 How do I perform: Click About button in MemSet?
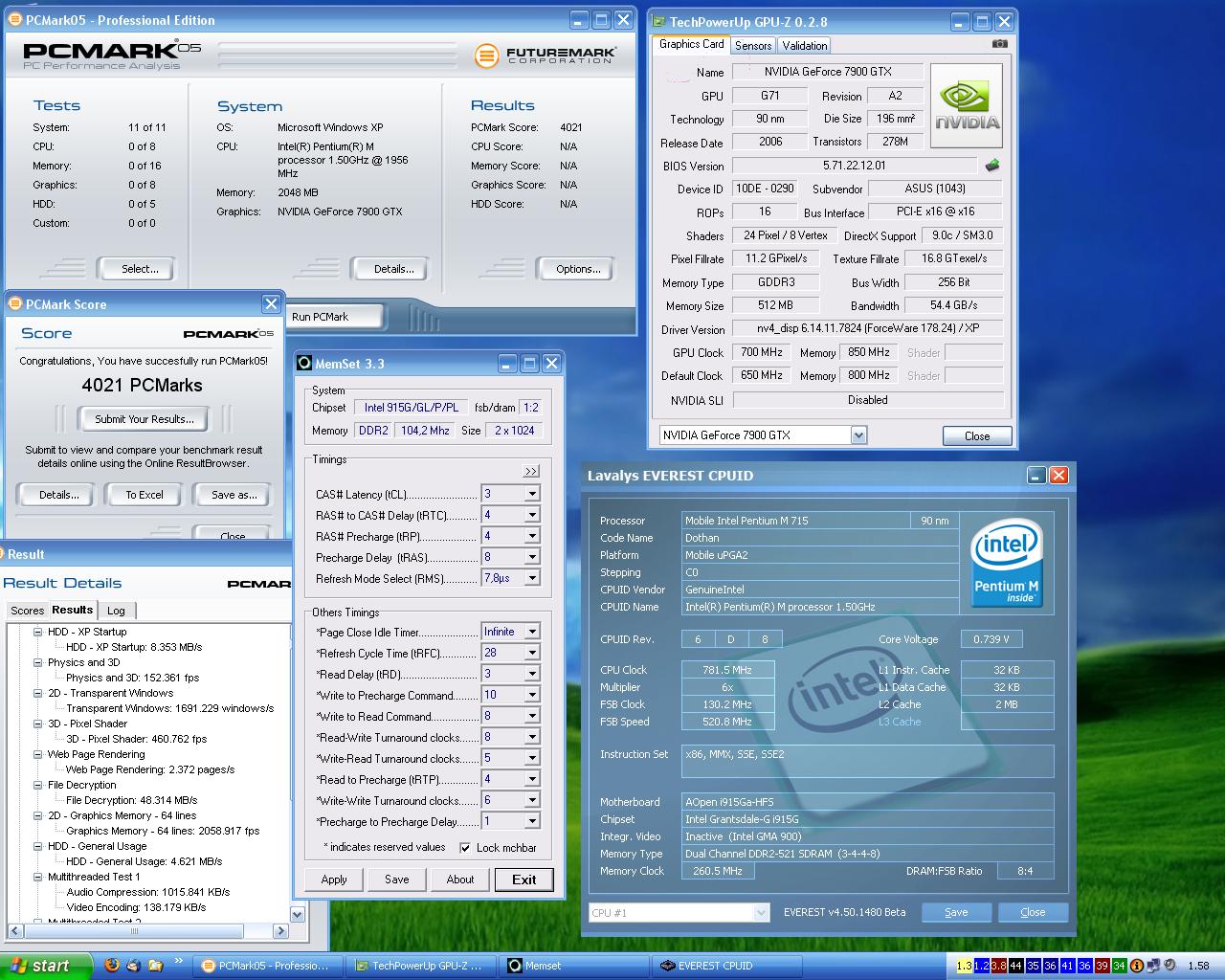[460, 880]
